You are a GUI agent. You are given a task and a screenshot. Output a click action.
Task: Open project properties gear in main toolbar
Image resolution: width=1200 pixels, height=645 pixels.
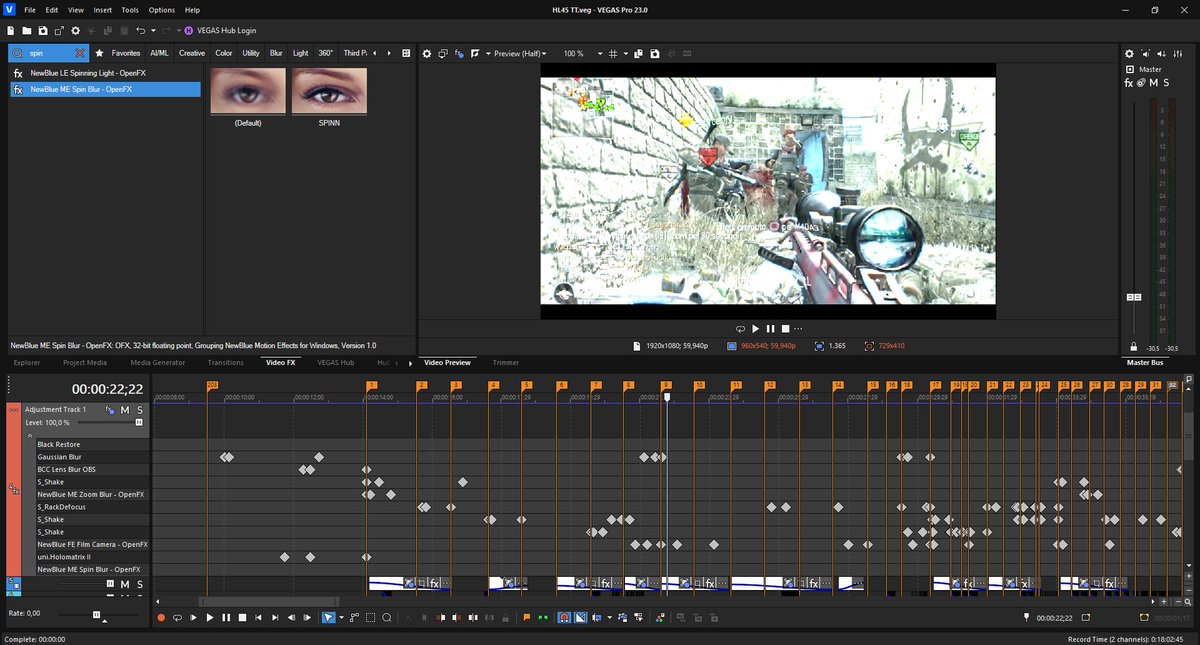pos(76,31)
